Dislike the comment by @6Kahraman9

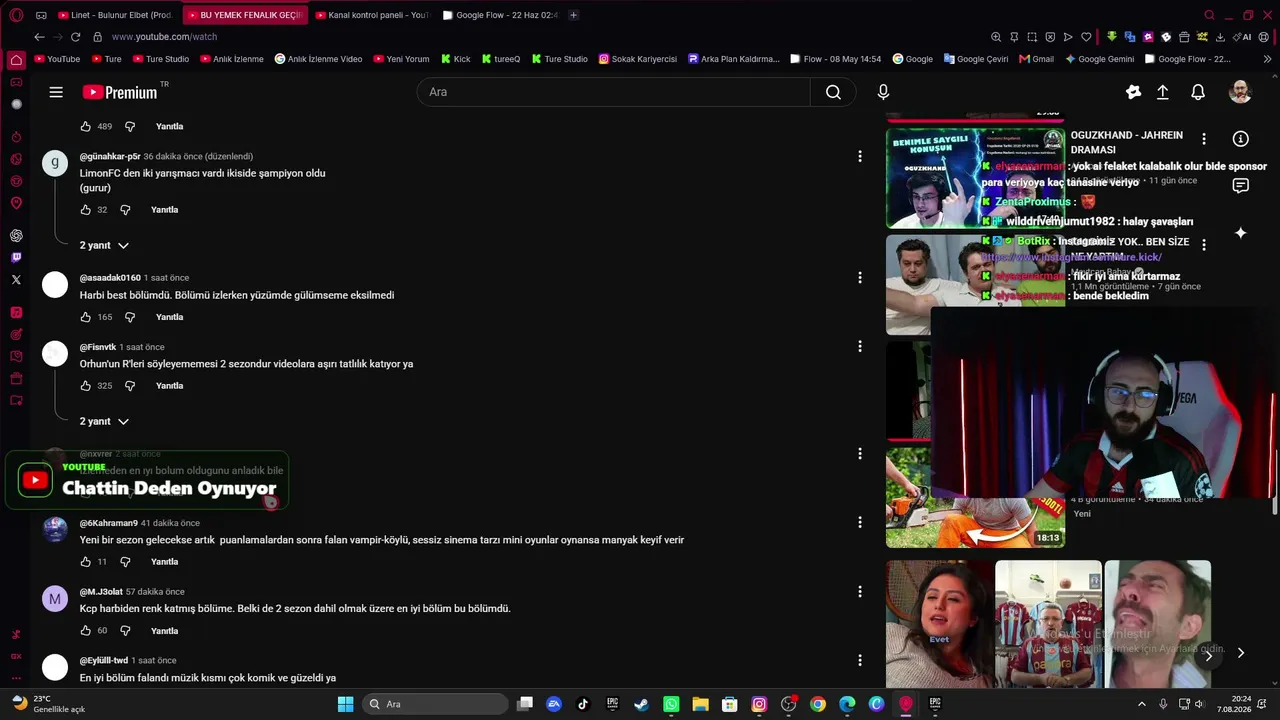pos(125,562)
